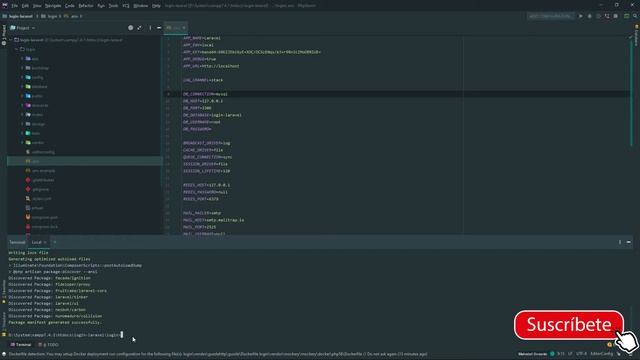The image size is (640, 360).
Task: Select the tests folder
Action: pos(36,133)
